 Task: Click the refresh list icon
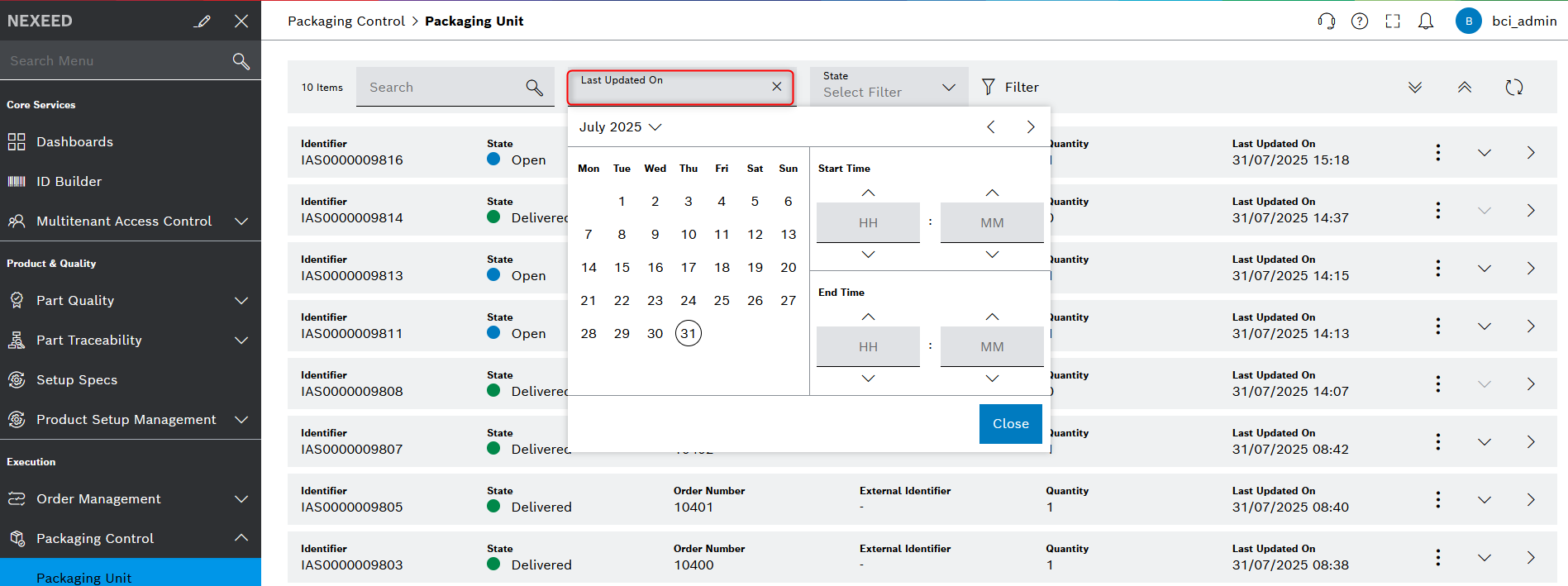pyautogui.click(x=1513, y=88)
